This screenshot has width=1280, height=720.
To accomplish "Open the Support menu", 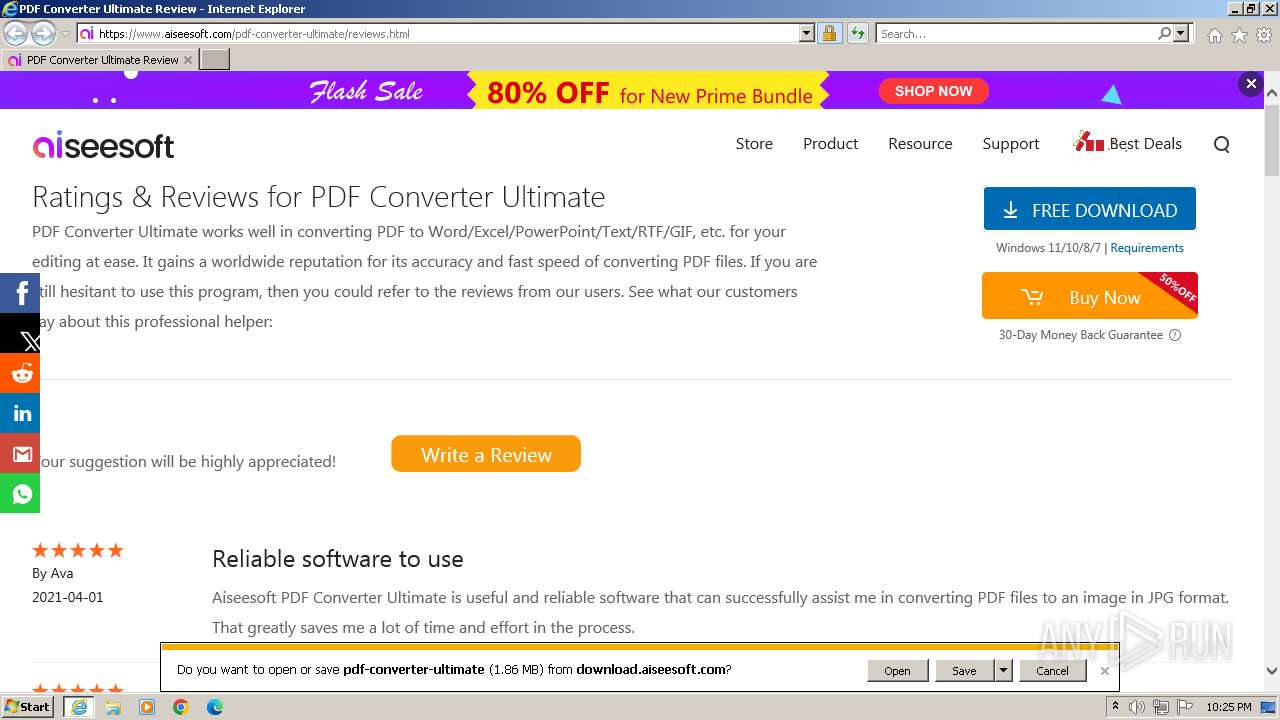I will [1011, 144].
